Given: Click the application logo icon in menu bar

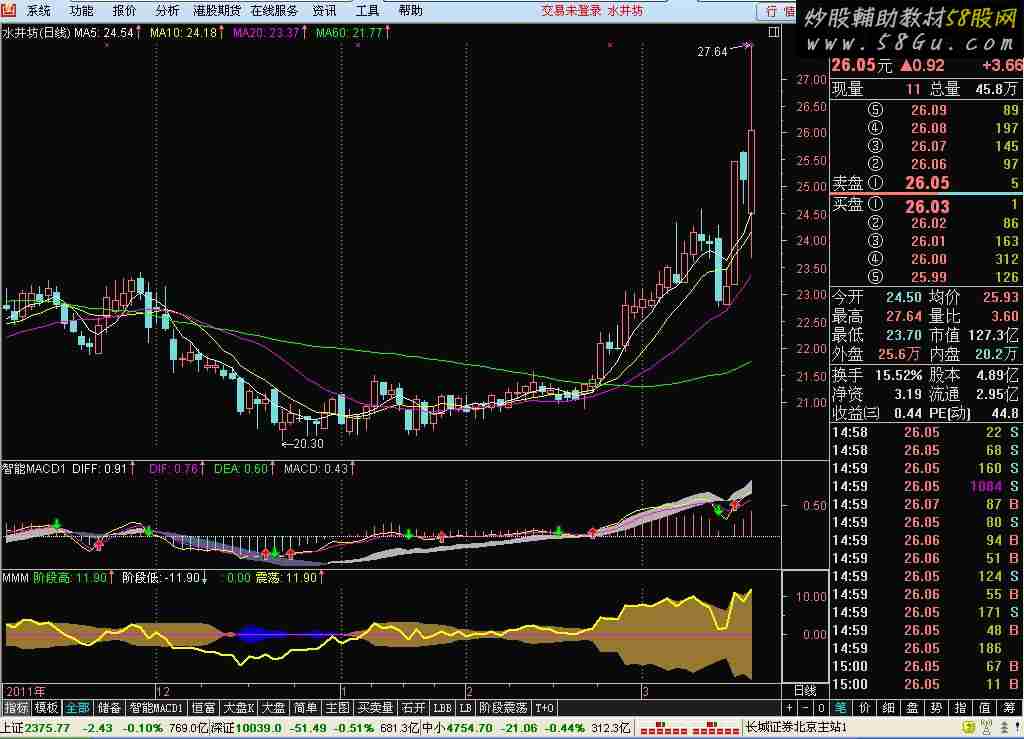Looking at the screenshot, I should click(x=8, y=10).
